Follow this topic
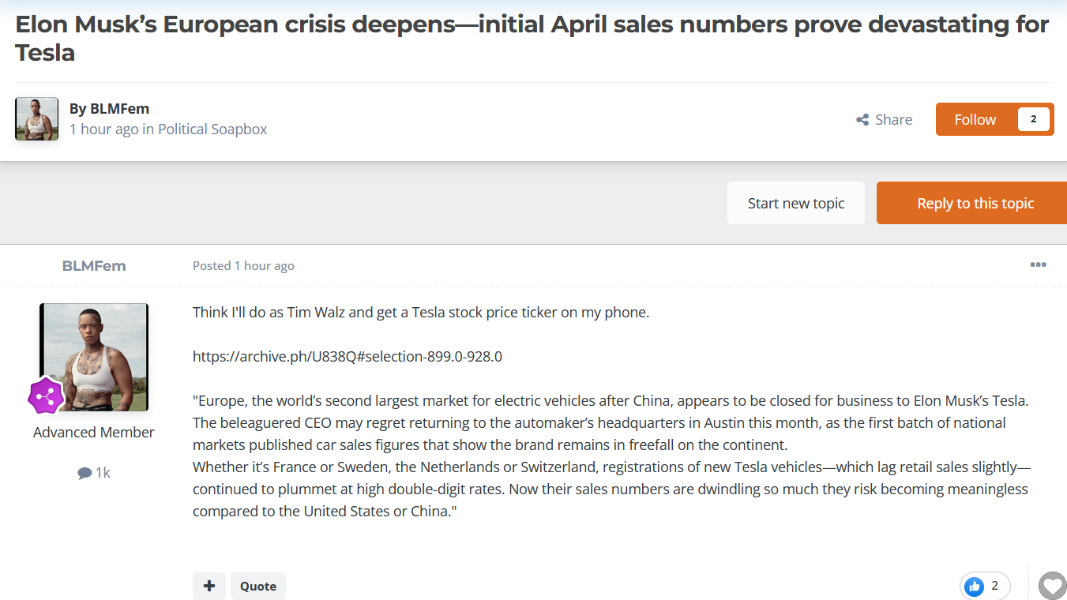1067x600 pixels. [974, 120]
